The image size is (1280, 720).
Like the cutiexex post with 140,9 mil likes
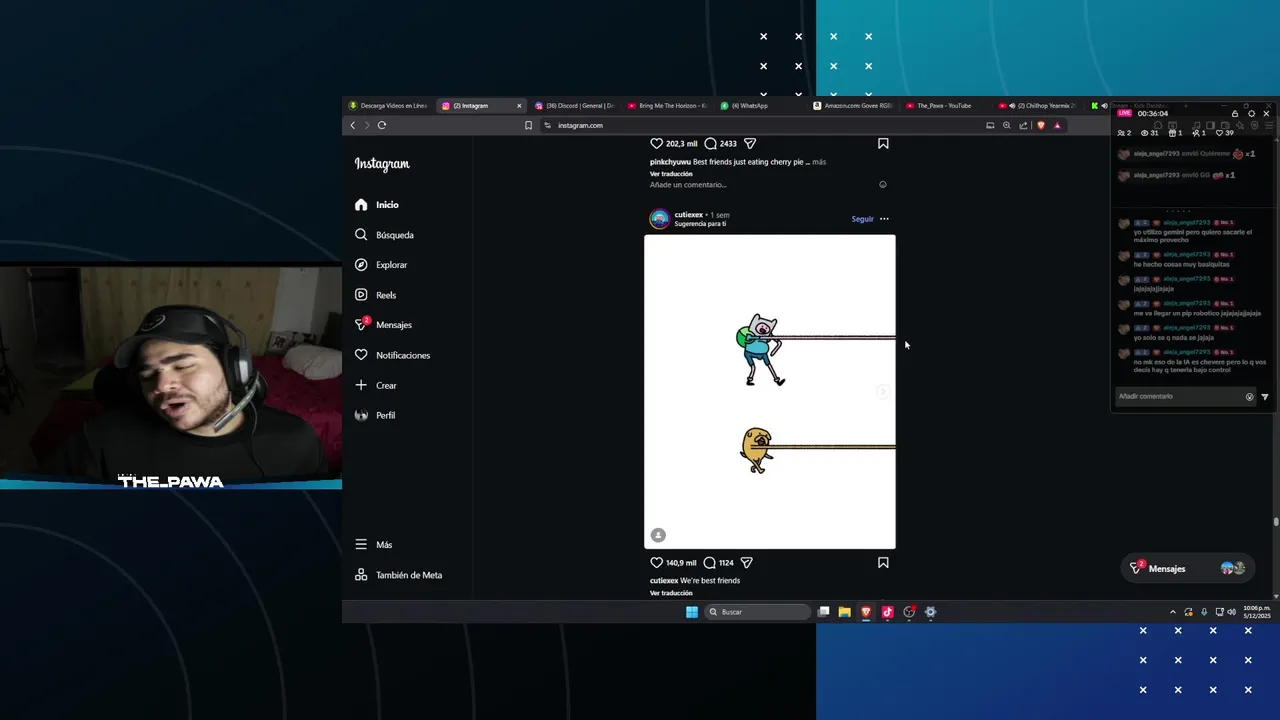click(x=657, y=563)
